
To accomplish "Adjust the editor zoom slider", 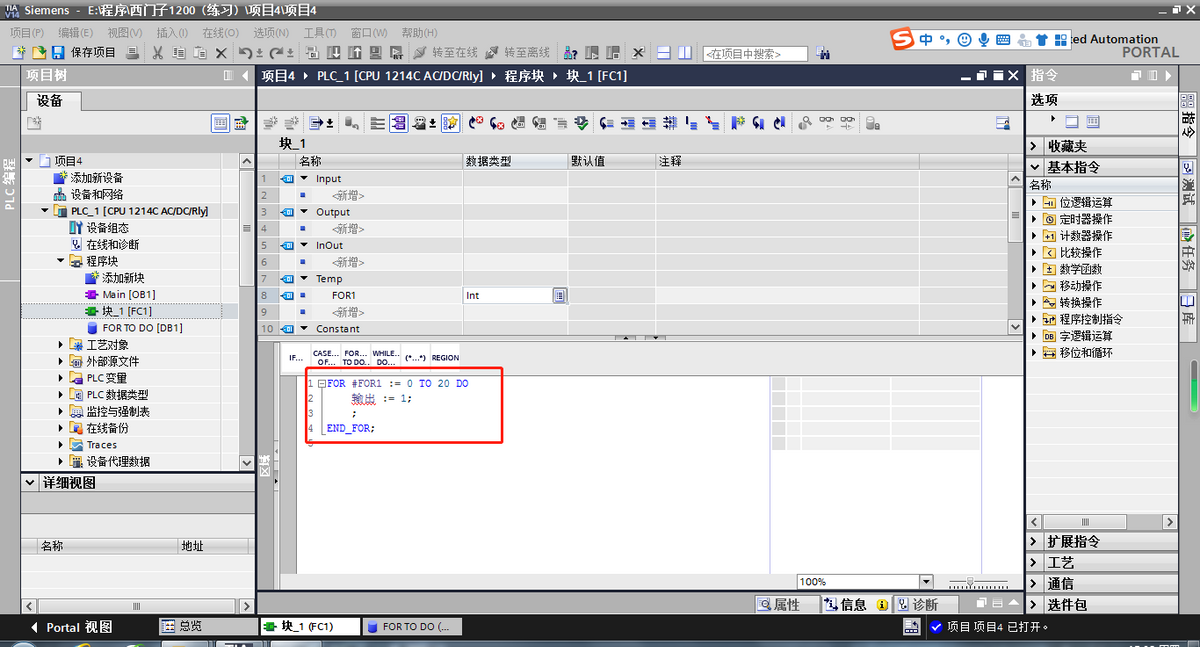I will [969, 582].
